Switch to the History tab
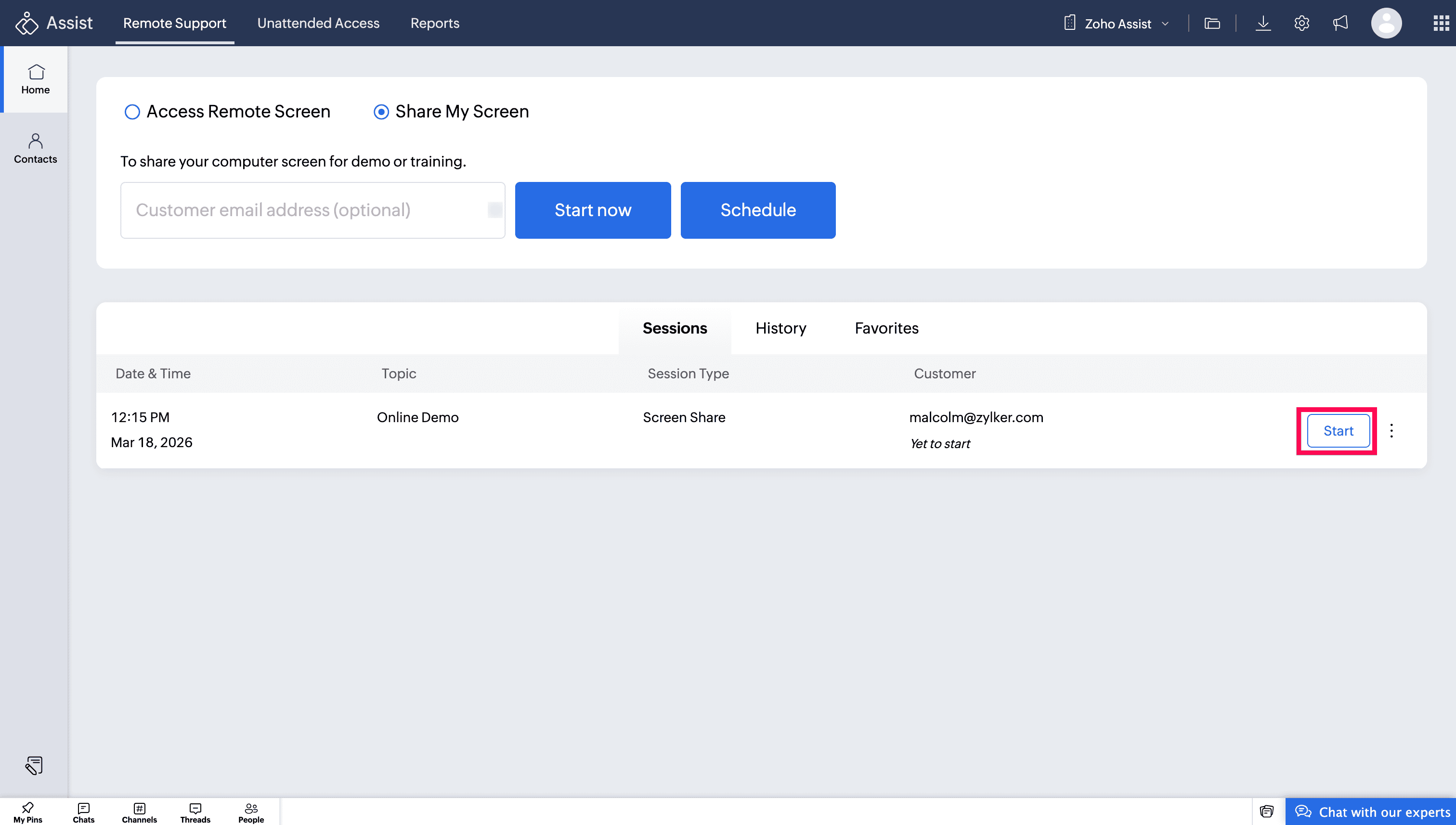 click(x=780, y=328)
